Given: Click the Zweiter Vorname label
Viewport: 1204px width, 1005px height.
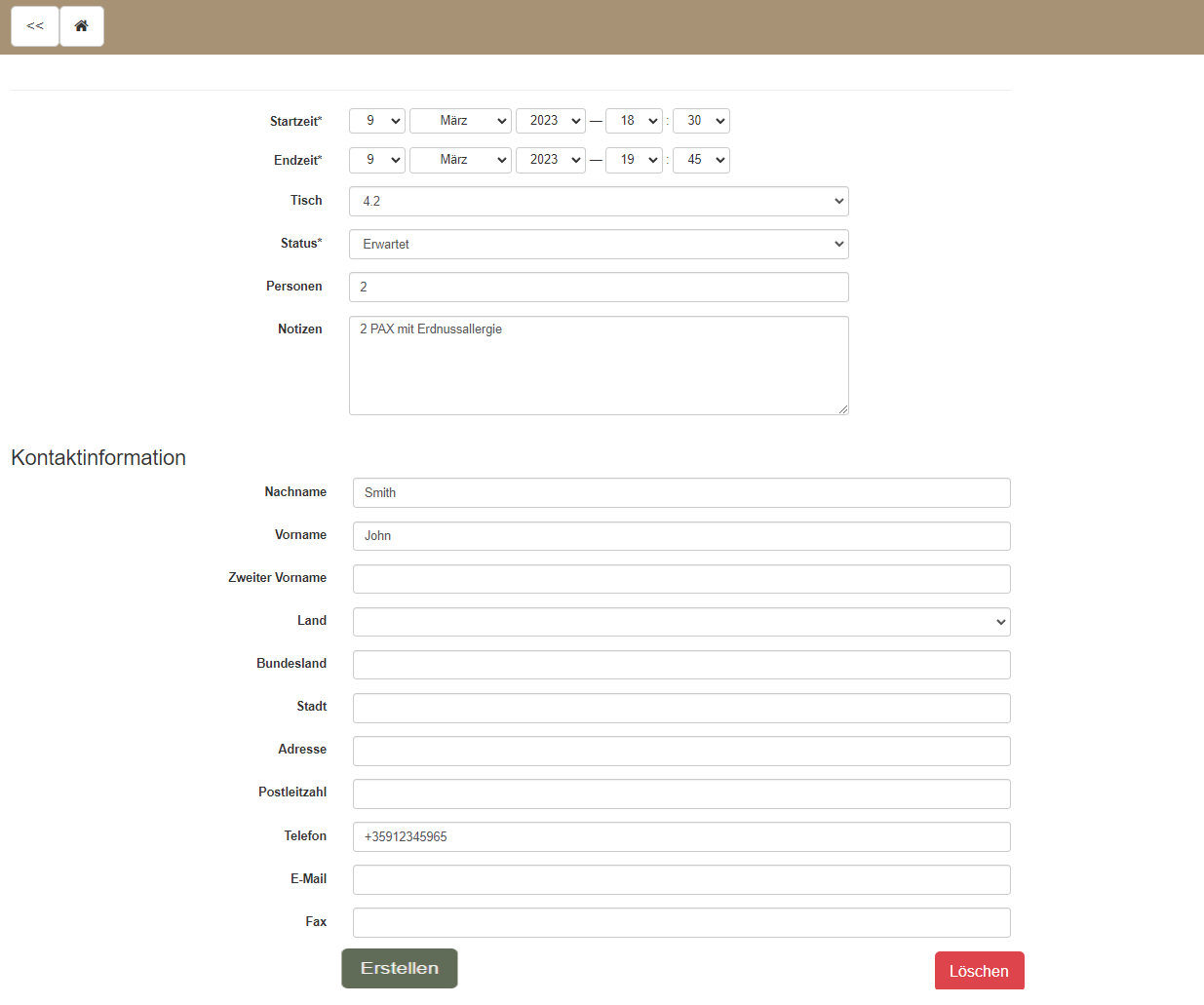Looking at the screenshot, I should click(278, 577).
